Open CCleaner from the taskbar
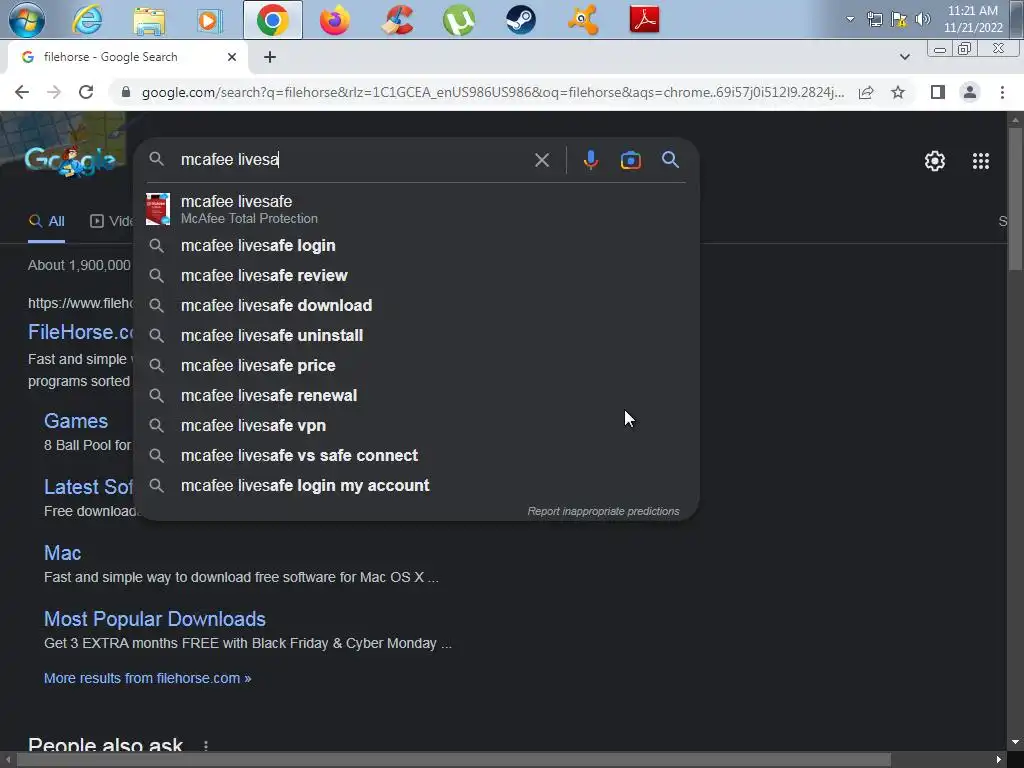The width and height of the screenshot is (1024, 768). pos(397,20)
